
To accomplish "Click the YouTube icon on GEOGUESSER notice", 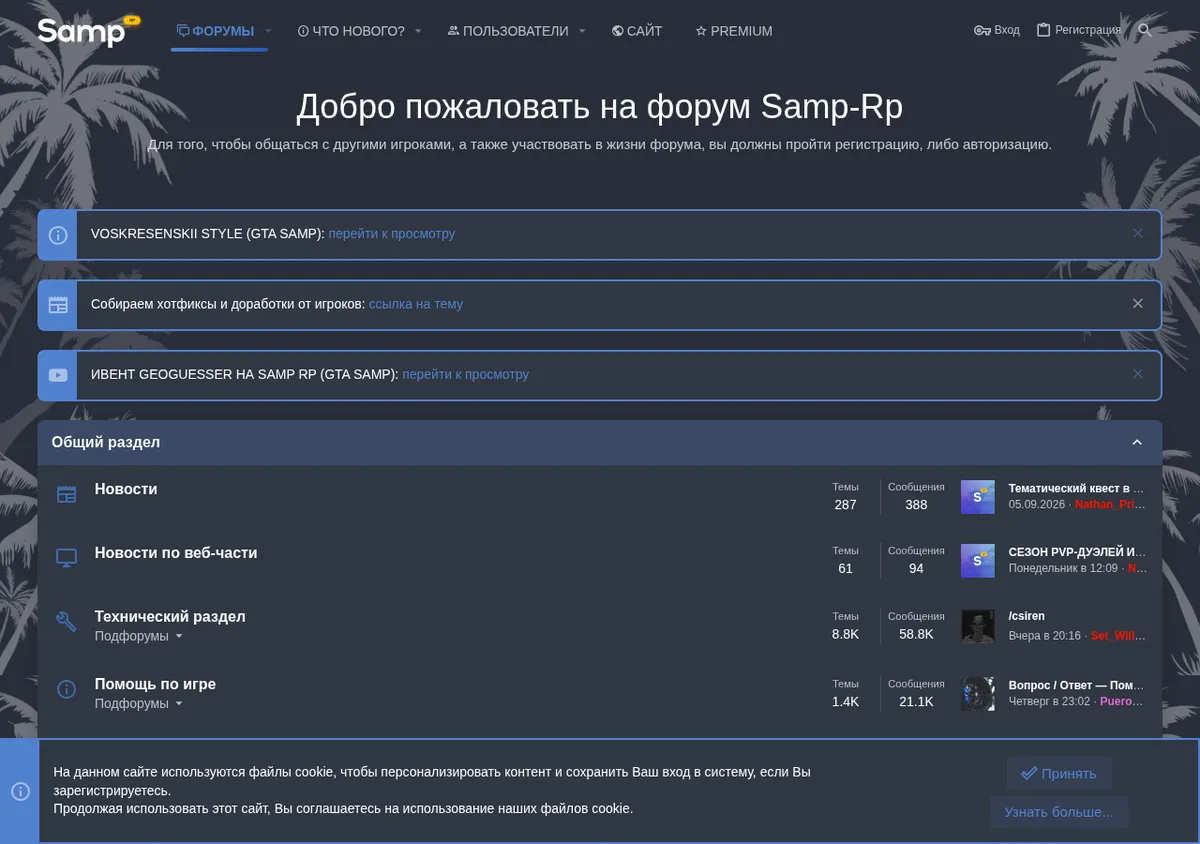I will point(58,375).
